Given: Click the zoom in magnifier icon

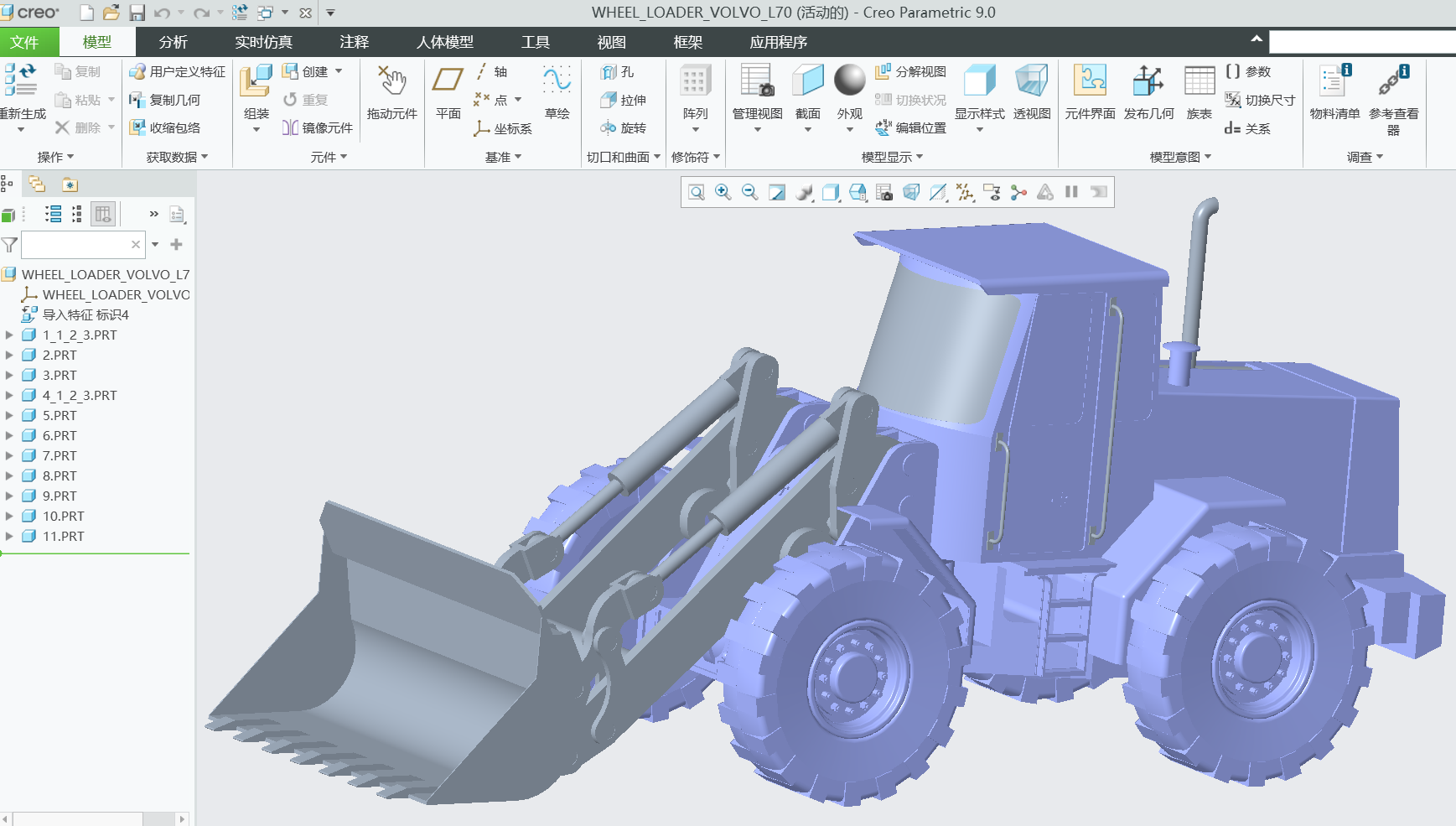Looking at the screenshot, I should click(723, 193).
